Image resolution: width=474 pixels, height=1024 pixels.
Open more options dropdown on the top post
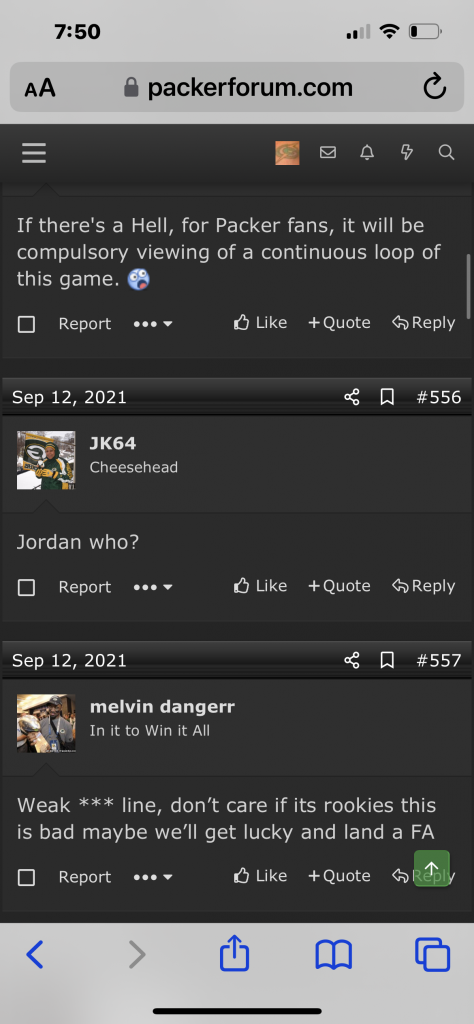[x=153, y=324]
